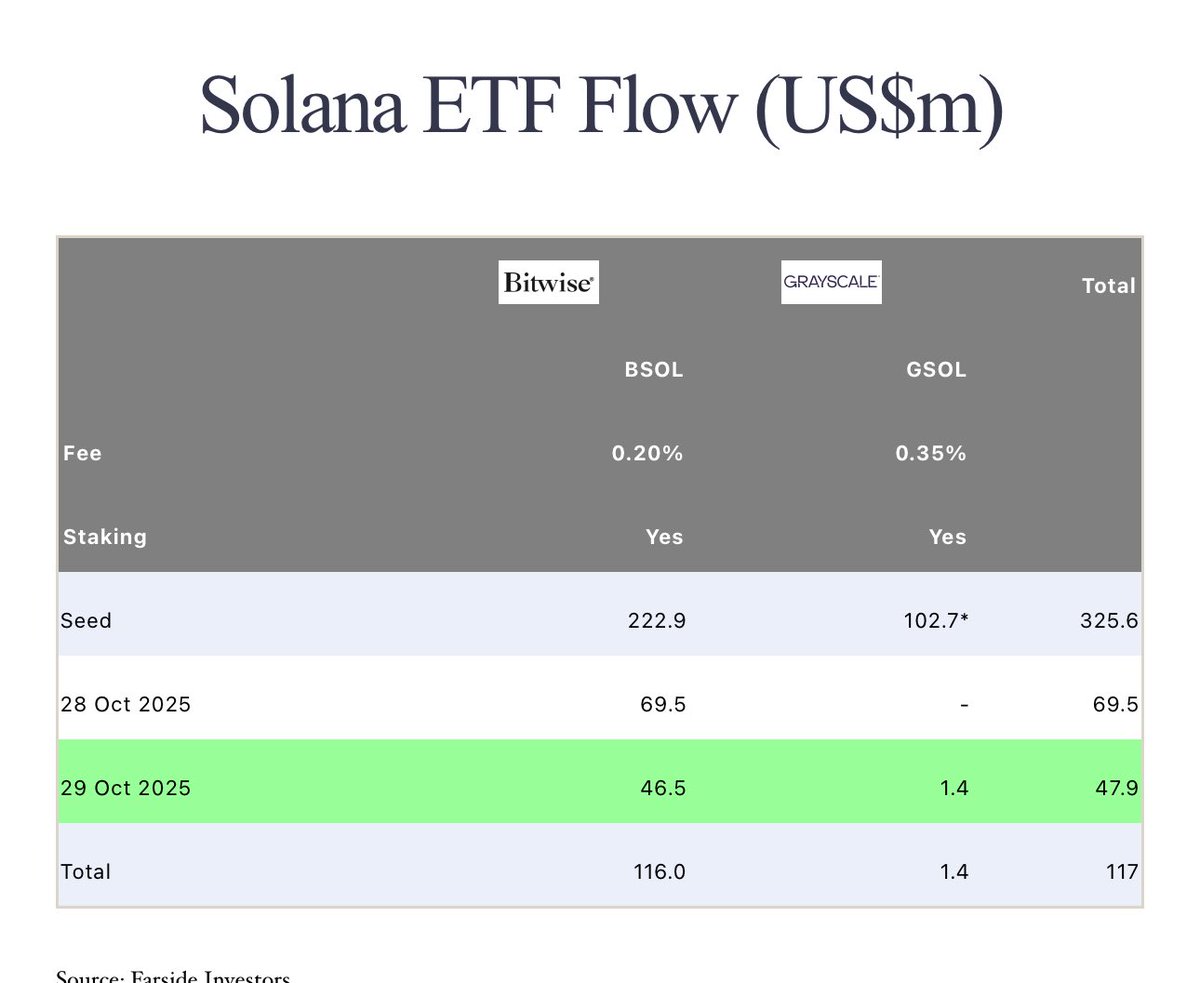
Task: Click the Total column header
Action: coord(1108,286)
